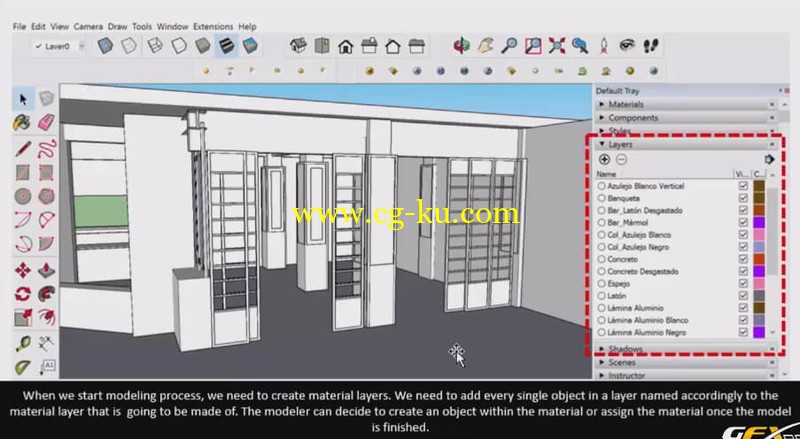This screenshot has width=800, height=439.
Task: Select the Freehand squiggle tool
Action: coord(46,149)
